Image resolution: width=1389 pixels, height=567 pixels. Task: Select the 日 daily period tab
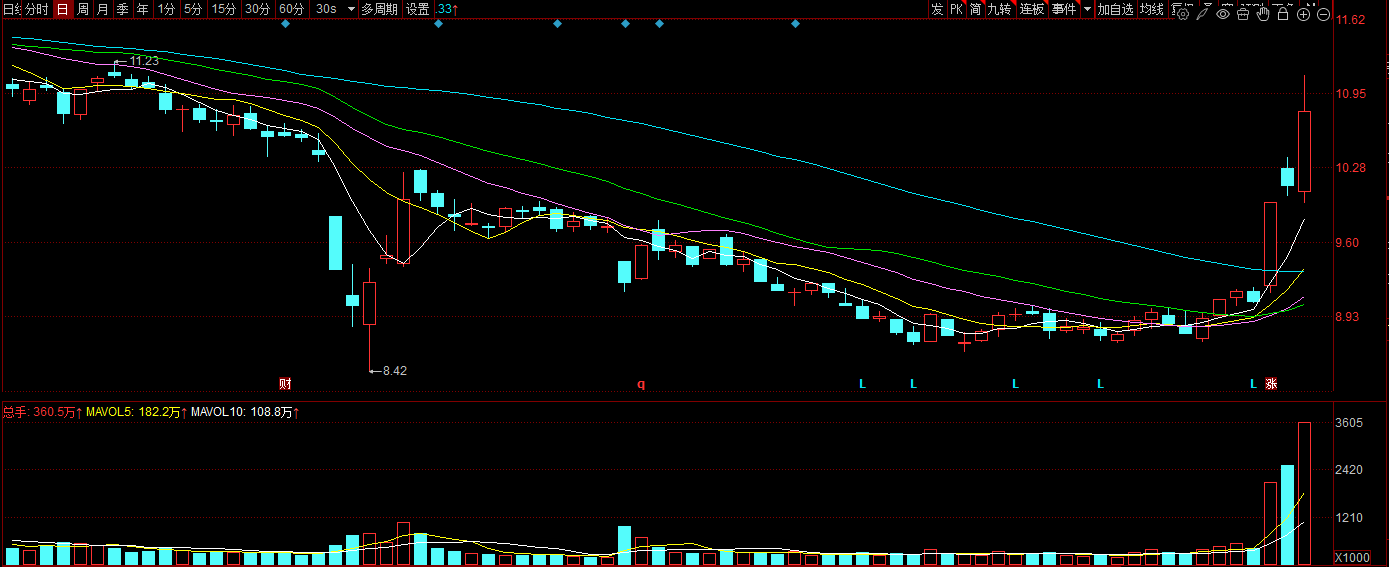[62, 9]
